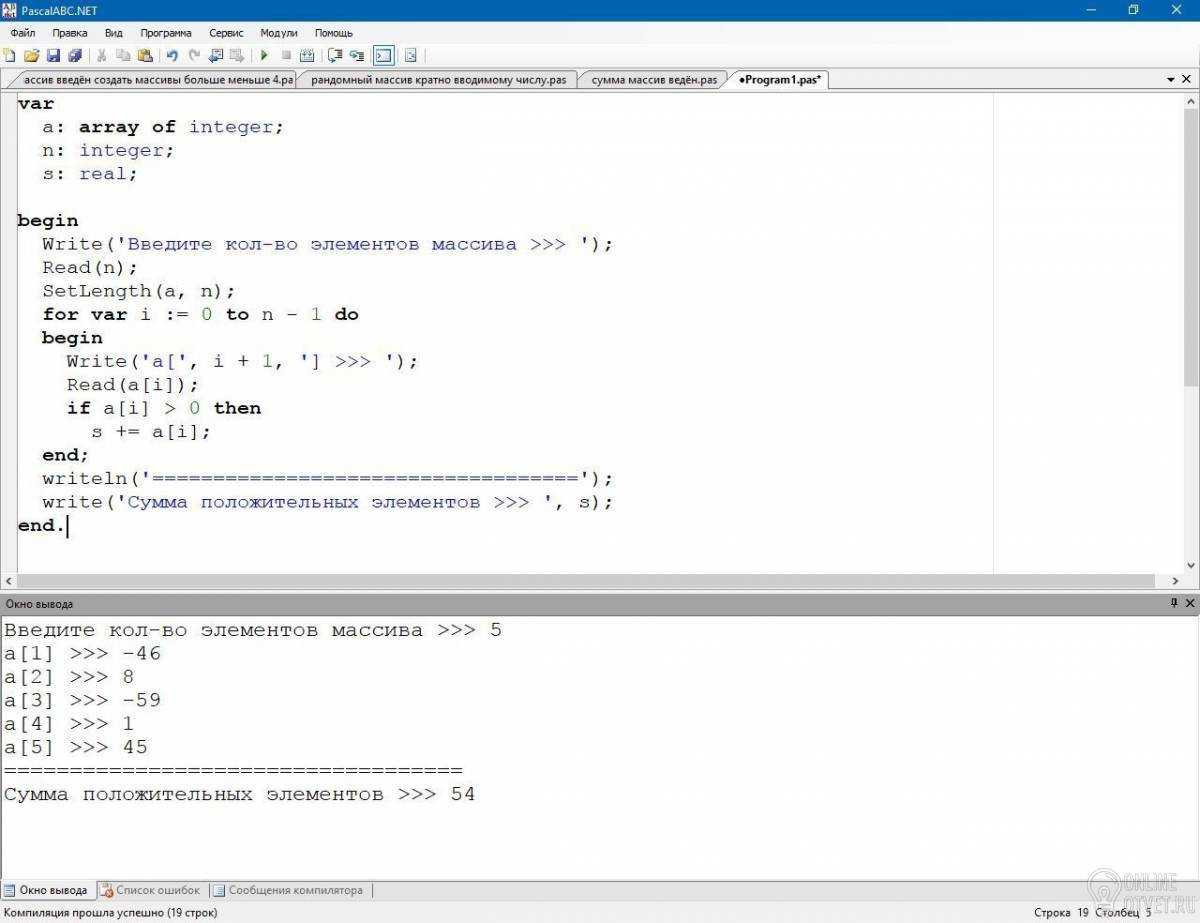
Task: Open the Вид menu
Action: [114, 33]
